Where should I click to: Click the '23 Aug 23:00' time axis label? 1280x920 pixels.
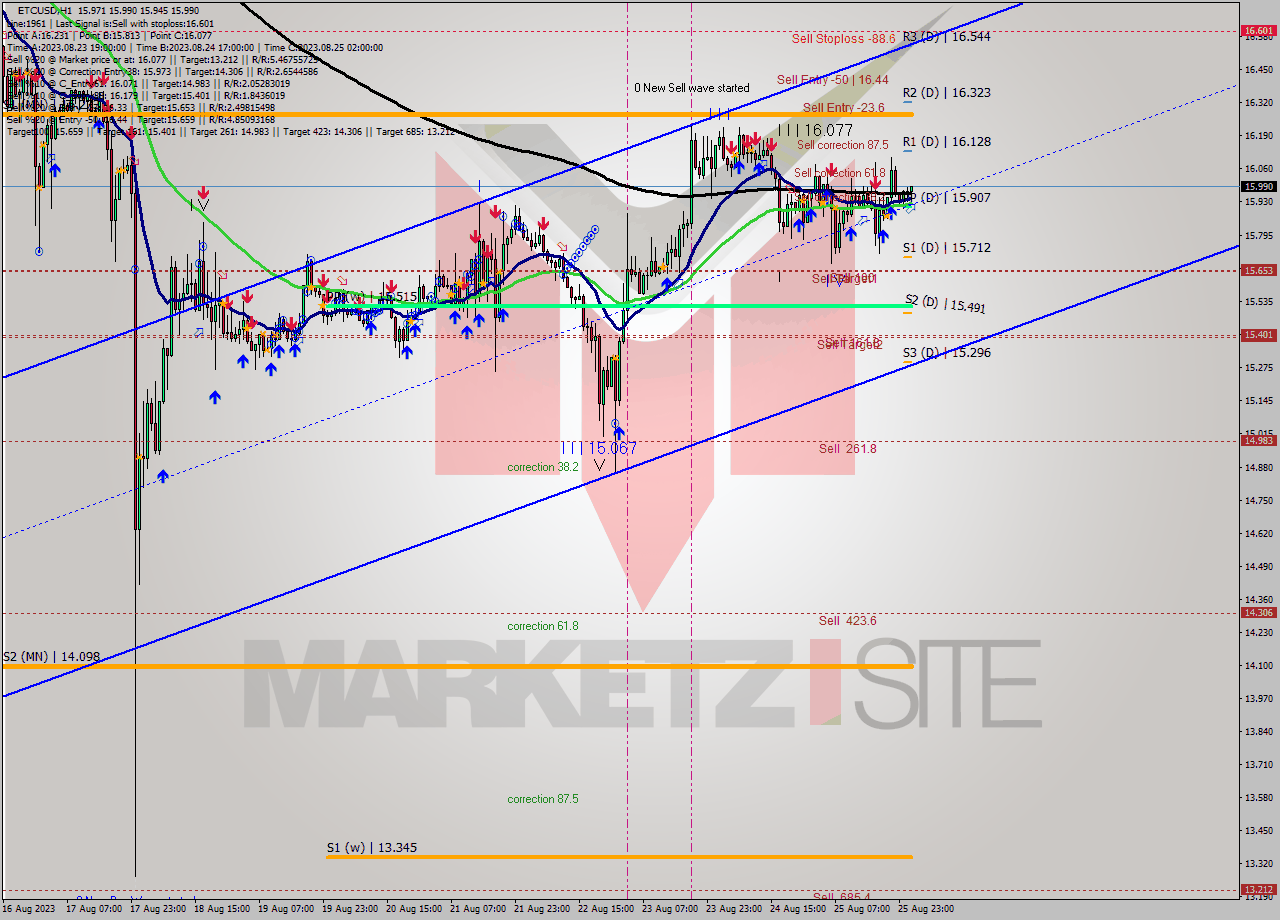pos(734,909)
